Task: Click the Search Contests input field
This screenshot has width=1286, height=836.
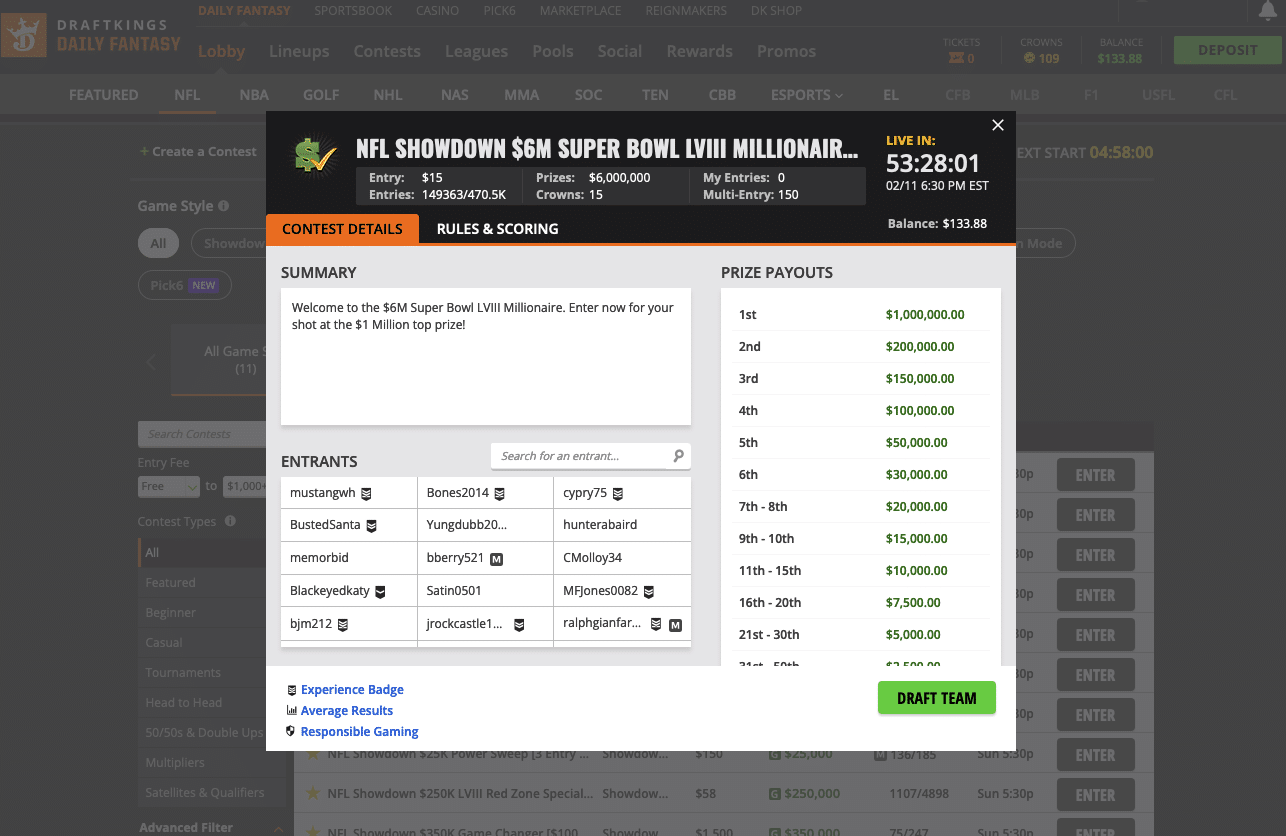Action: (x=202, y=434)
